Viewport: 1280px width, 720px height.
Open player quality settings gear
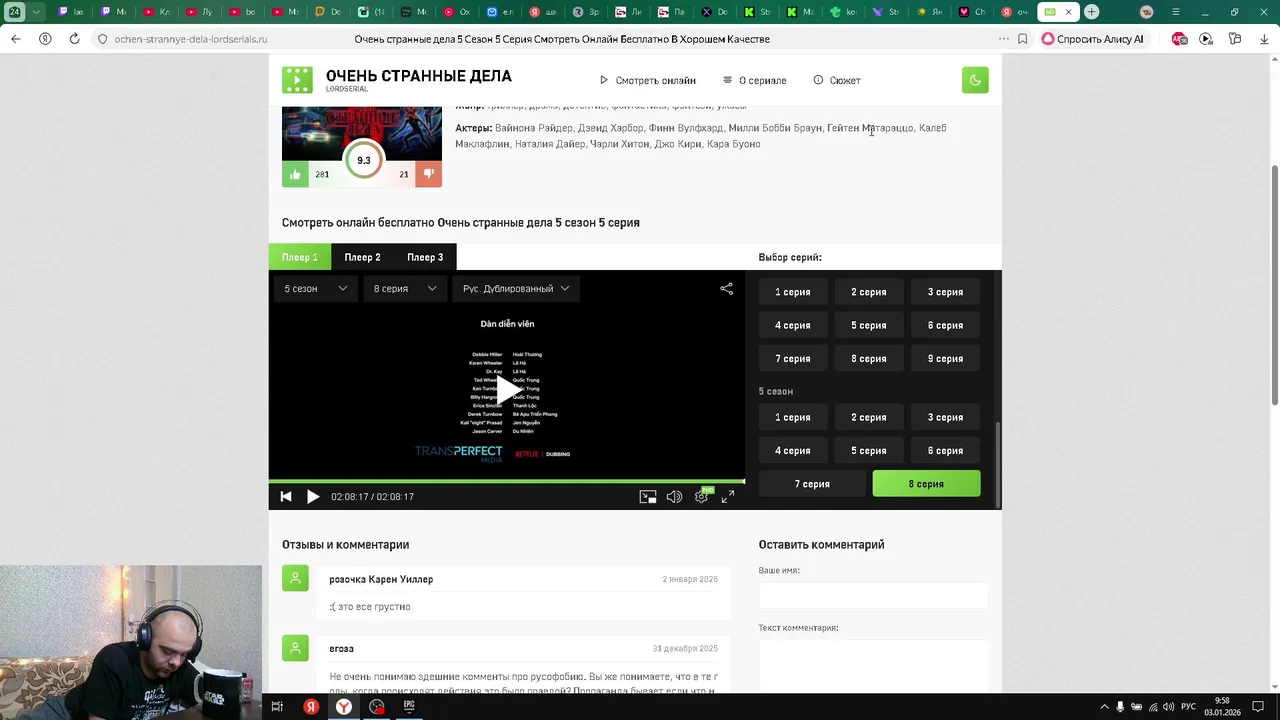click(x=702, y=497)
